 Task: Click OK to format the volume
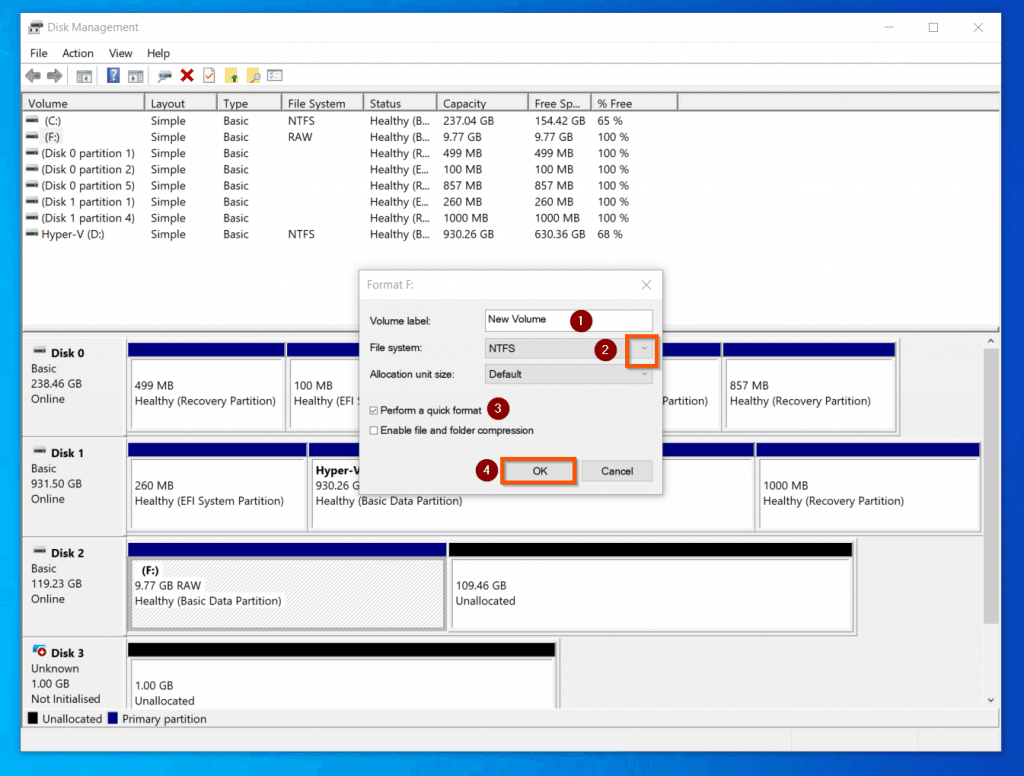[x=538, y=470]
